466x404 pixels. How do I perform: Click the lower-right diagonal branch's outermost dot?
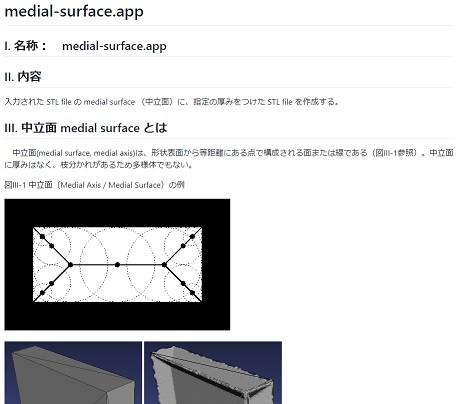(192, 293)
